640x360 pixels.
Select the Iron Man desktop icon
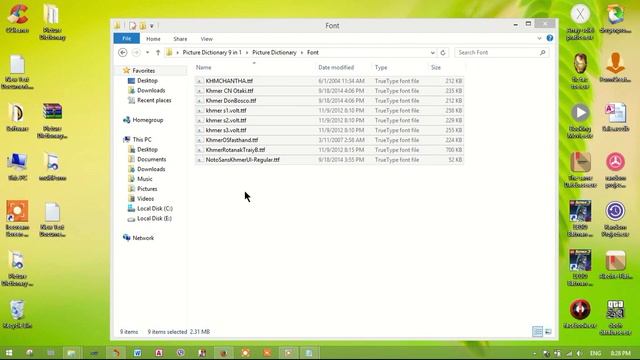tap(580, 71)
